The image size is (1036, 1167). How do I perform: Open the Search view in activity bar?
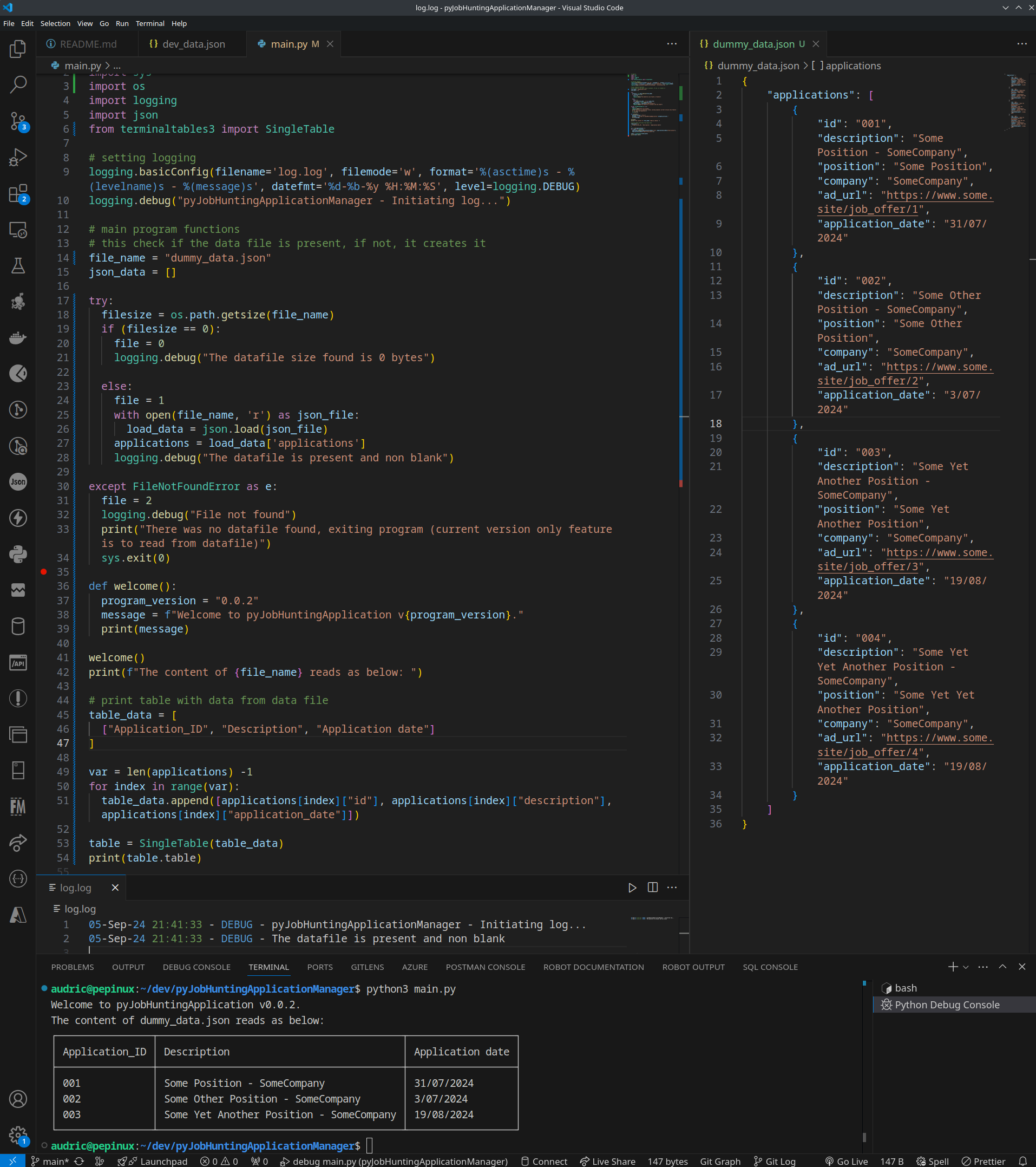pos(18,85)
